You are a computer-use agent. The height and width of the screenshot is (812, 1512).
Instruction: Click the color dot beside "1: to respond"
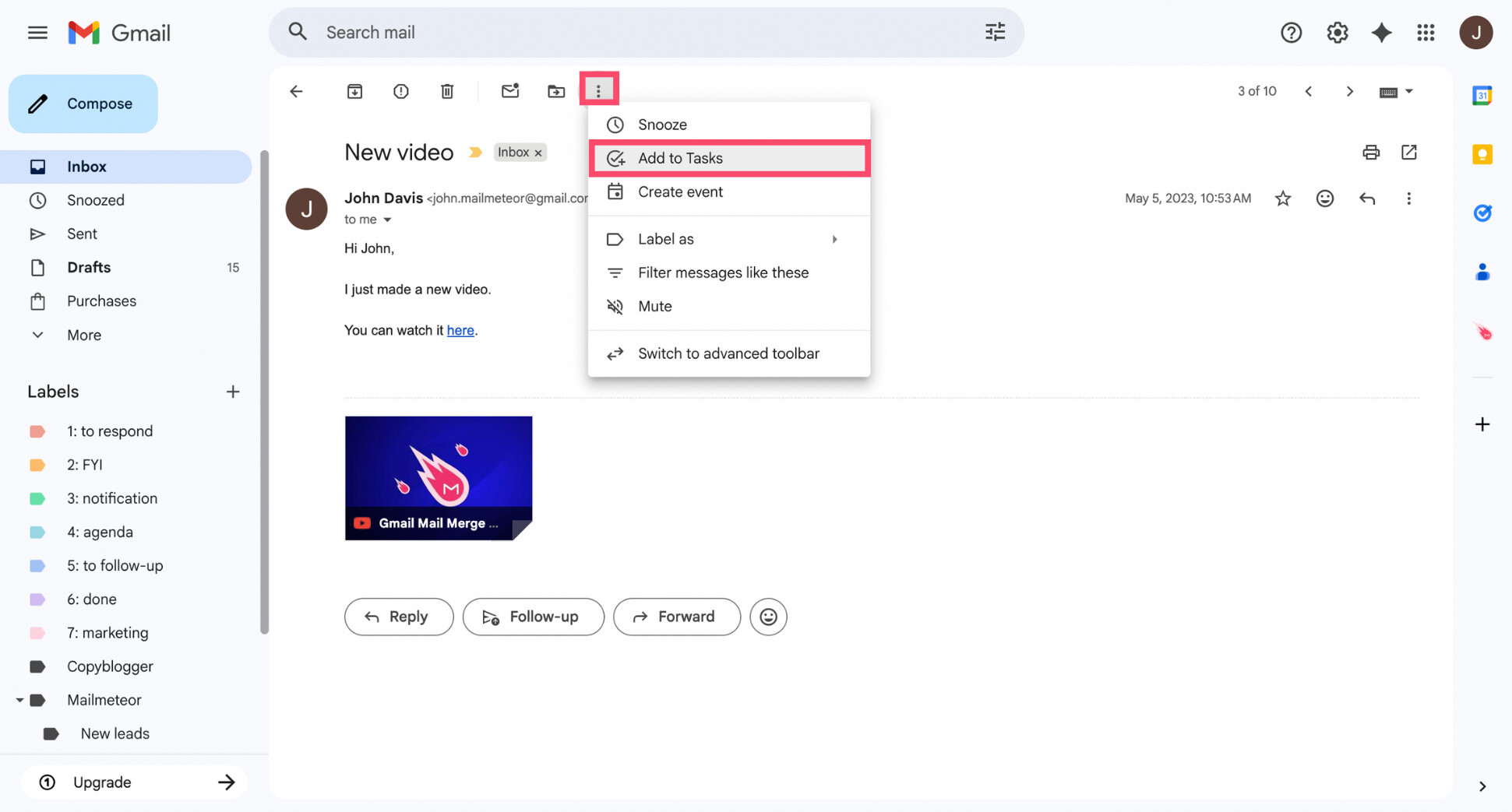pyautogui.click(x=37, y=431)
